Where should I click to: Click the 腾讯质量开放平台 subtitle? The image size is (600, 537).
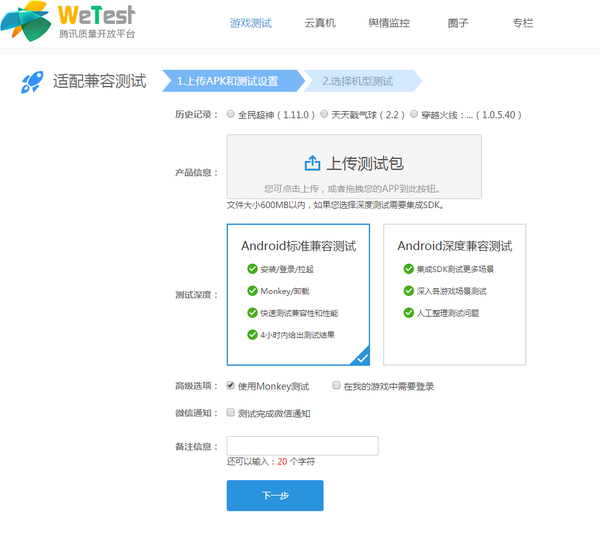97,34
